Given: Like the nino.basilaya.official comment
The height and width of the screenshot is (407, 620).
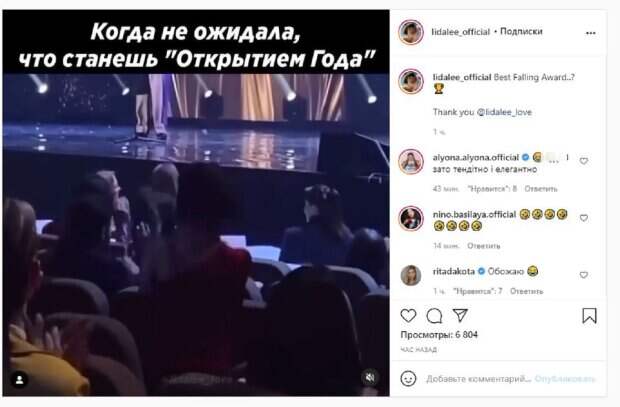Looking at the screenshot, I should (x=584, y=218).
